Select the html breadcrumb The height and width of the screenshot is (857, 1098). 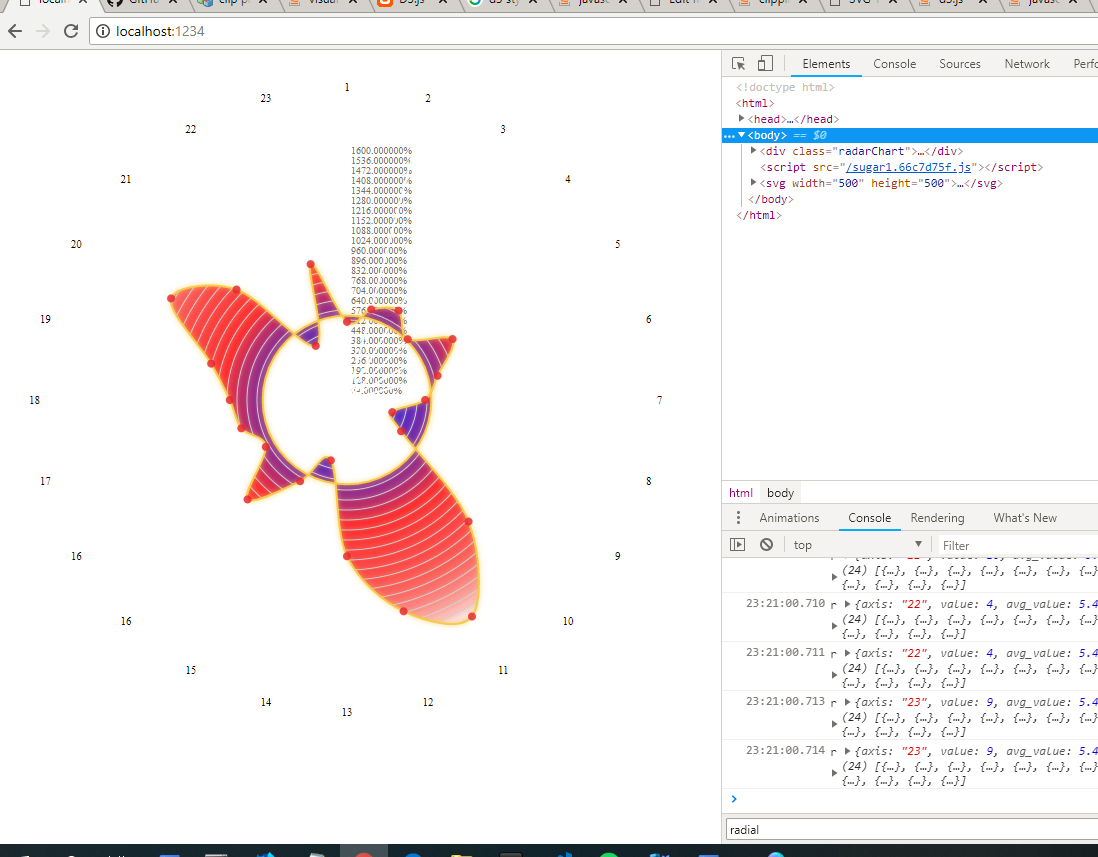740,493
